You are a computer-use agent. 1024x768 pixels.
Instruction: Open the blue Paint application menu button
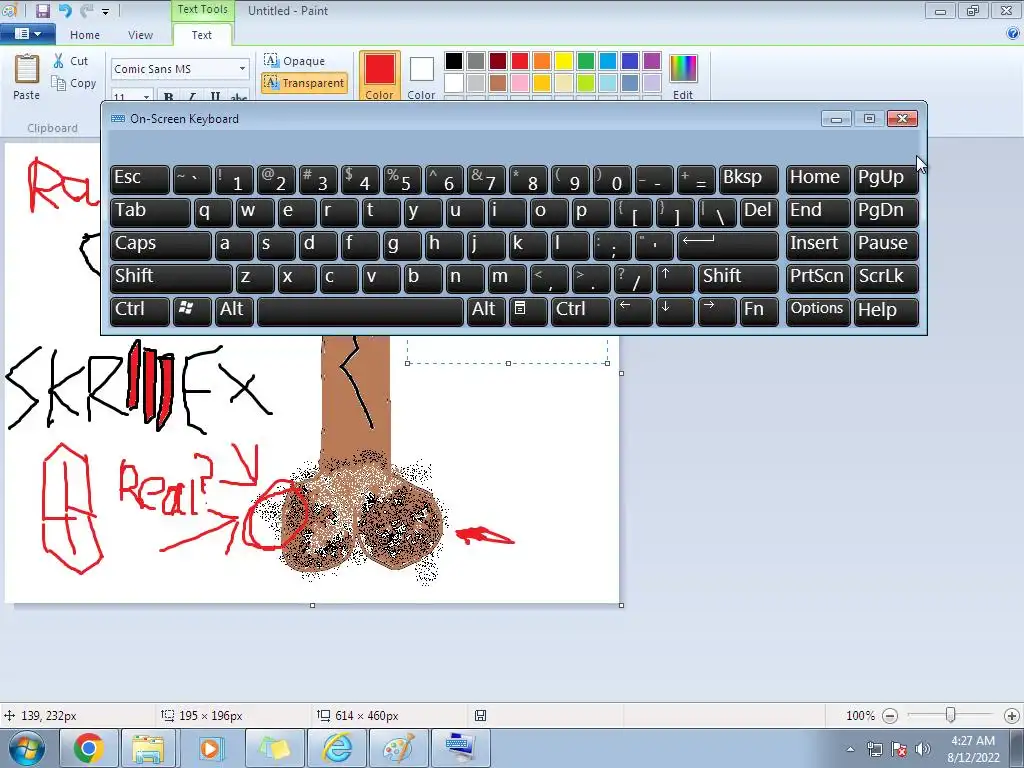point(27,34)
